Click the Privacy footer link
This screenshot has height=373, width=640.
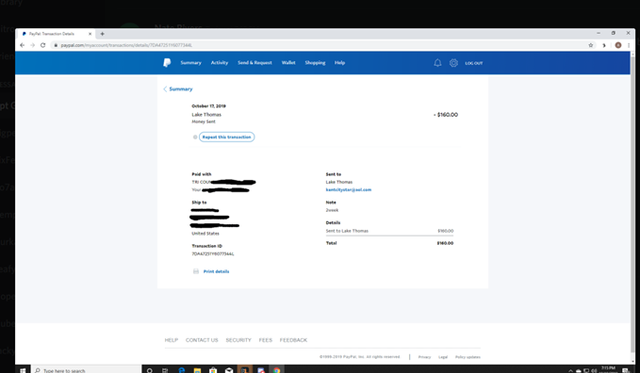(424, 357)
